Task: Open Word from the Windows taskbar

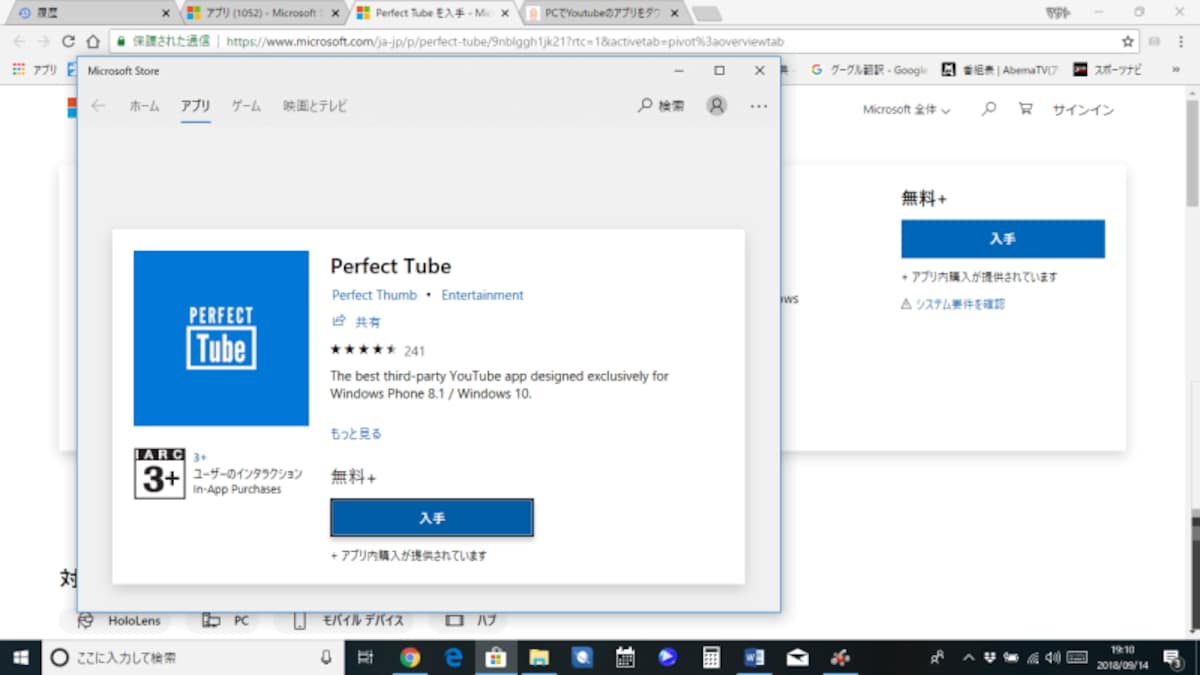Action: pyautogui.click(x=754, y=657)
